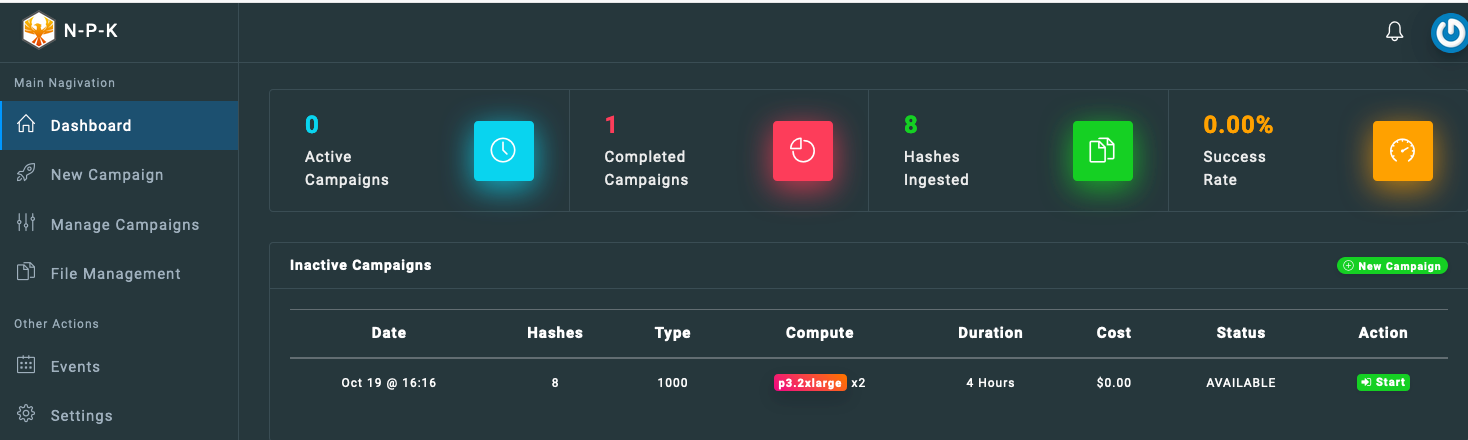Viewport: 1468px width, 440px height.
Task: Open Events in the sidebar
Action: pos(75,366)
